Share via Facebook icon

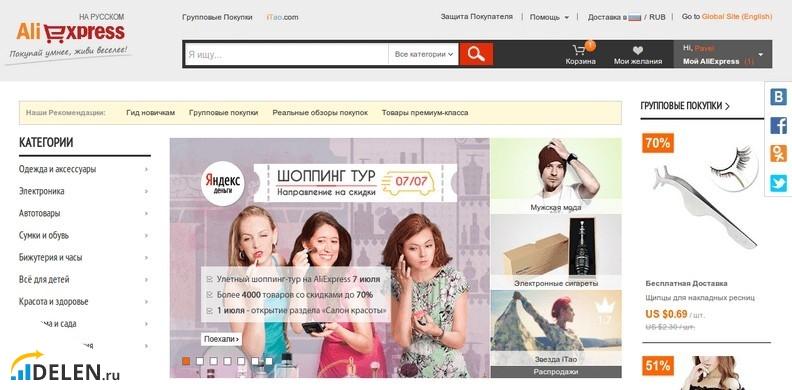click(778, 125)
